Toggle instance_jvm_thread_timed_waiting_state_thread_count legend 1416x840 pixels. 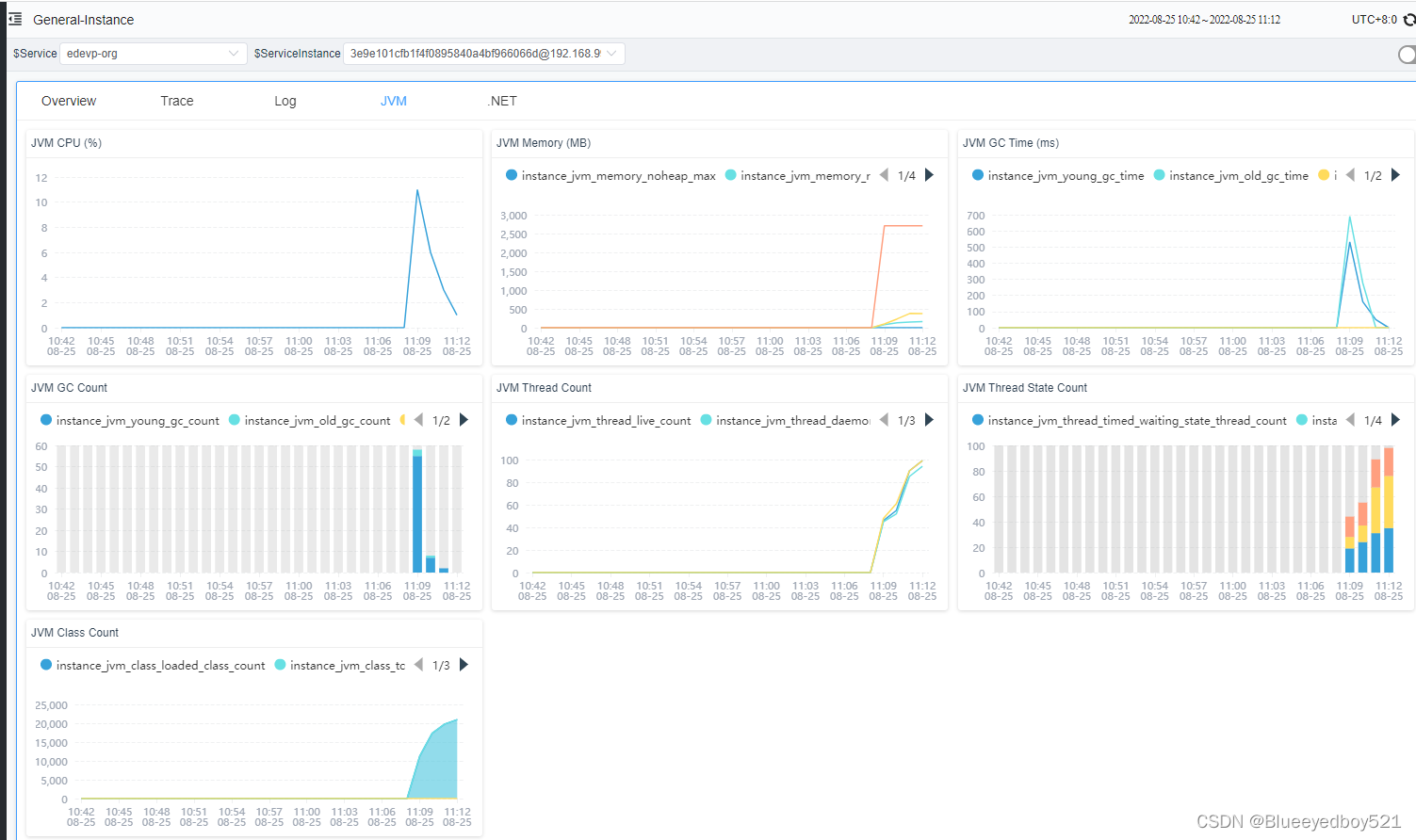[1129, 420]
